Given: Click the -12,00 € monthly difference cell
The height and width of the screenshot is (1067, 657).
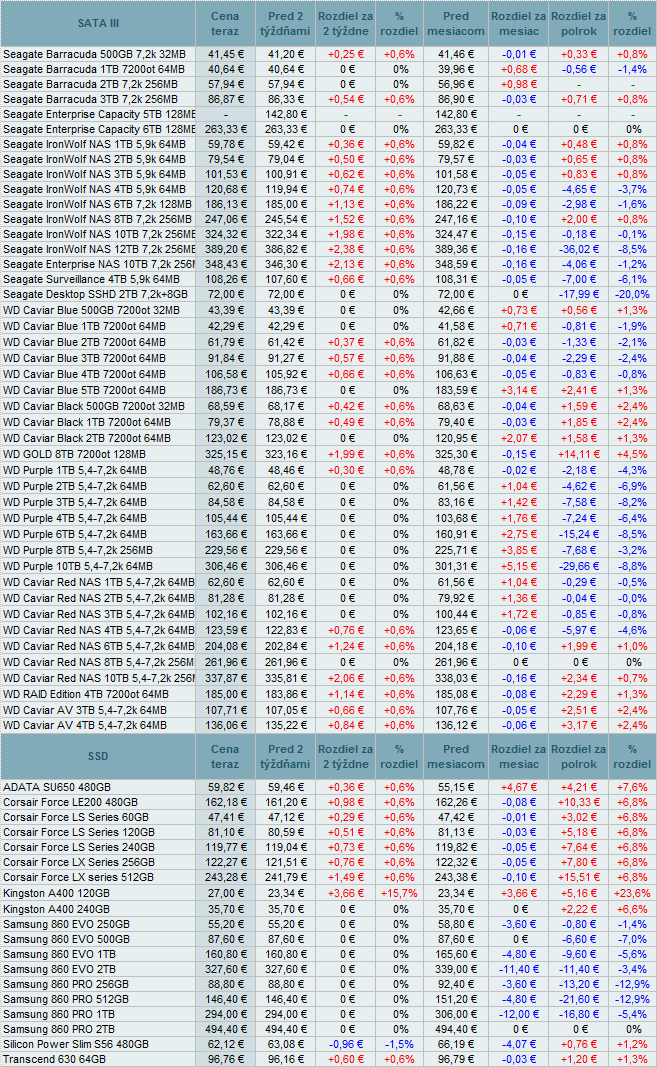Looking at the screenshot, I should click(x=519, y=1014).
